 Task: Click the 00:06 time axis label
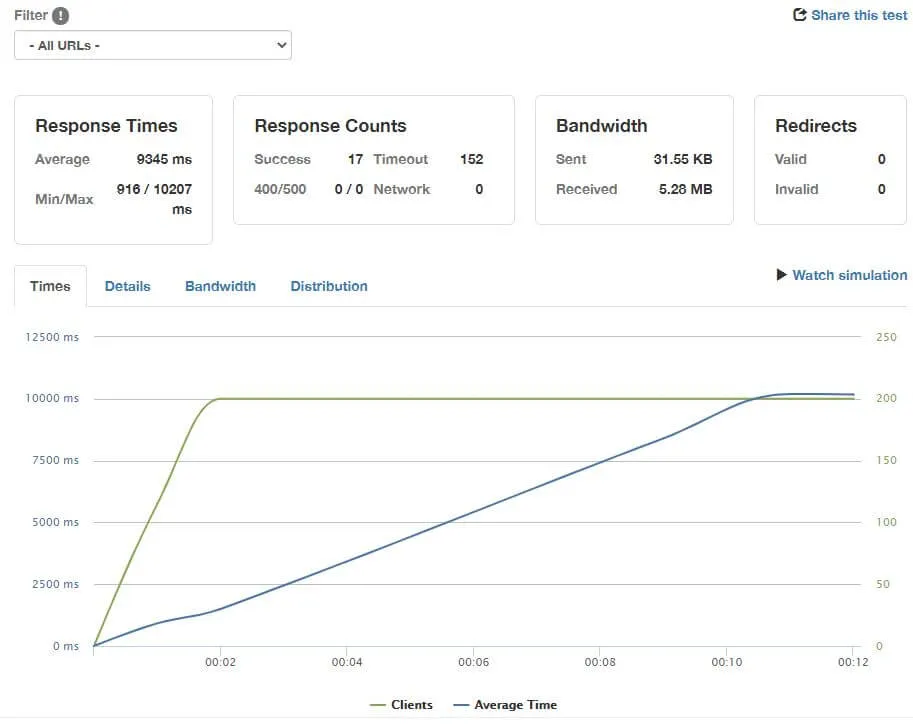coord(473,662)
